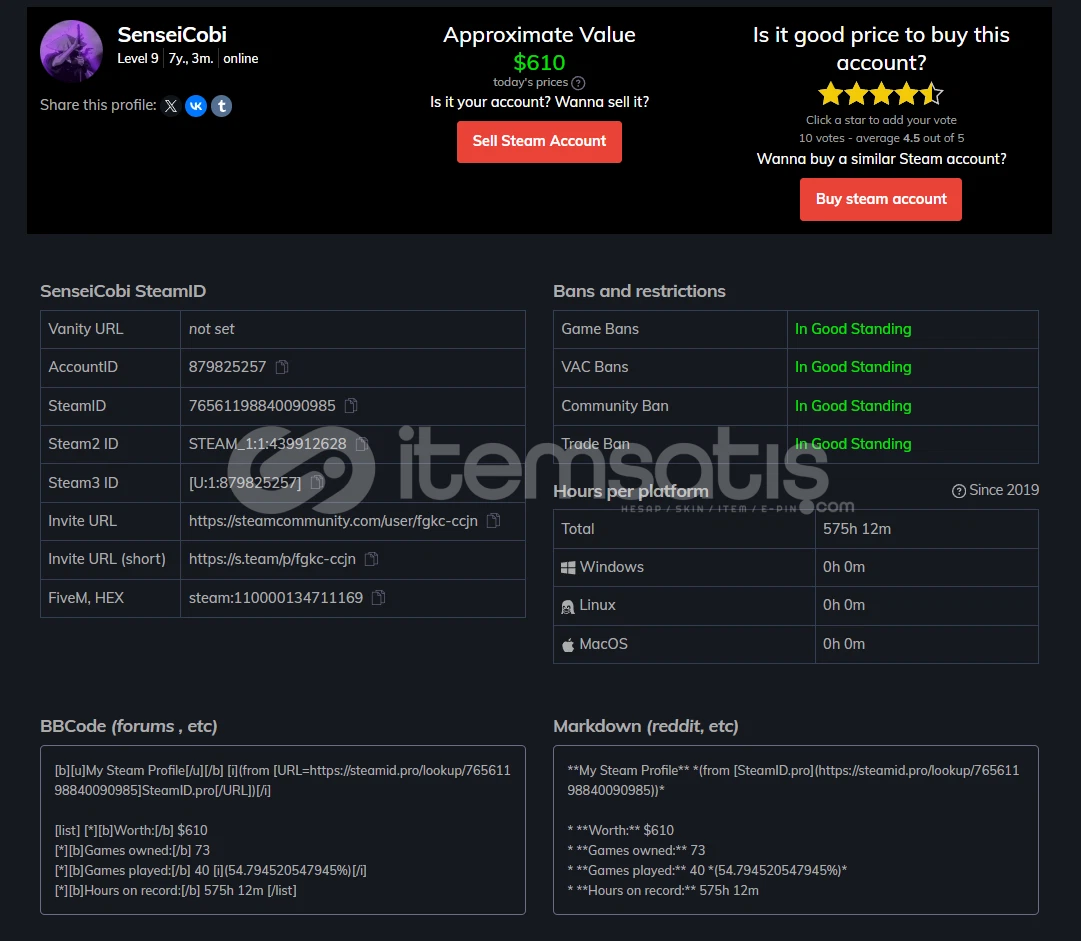Open the Since 2019 help icon
1081x941 pixels.
tap(959, 491)
